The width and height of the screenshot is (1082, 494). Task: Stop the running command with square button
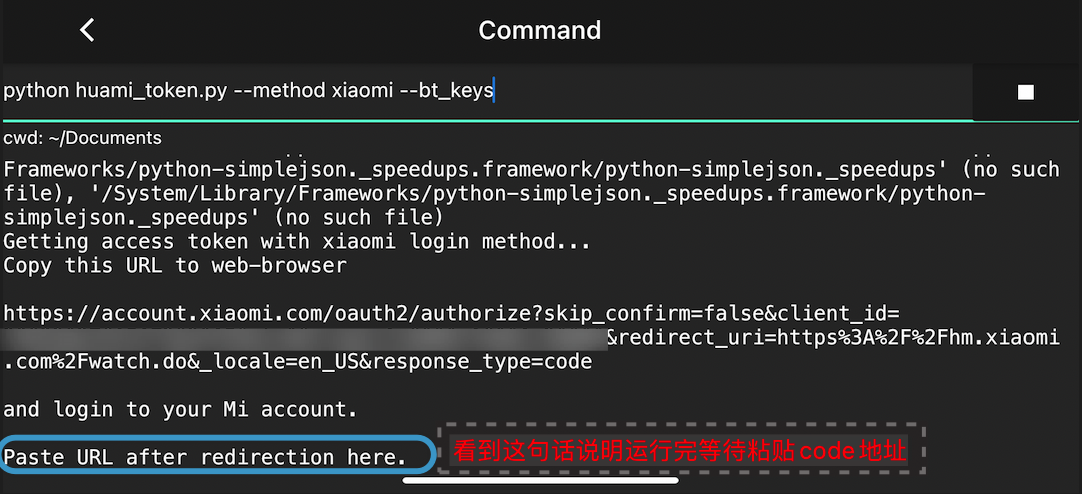(x=1025, y=92)
